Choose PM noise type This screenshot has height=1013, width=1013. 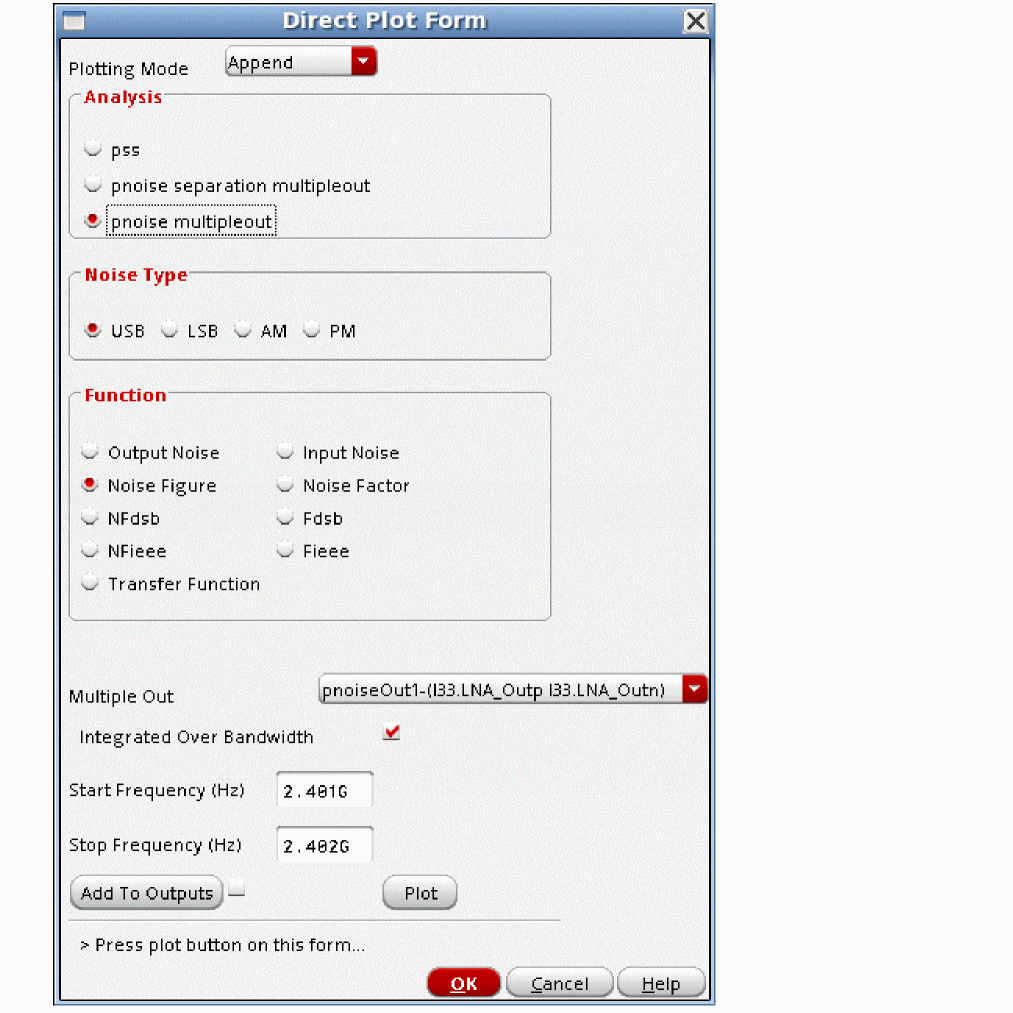[311, 330]
